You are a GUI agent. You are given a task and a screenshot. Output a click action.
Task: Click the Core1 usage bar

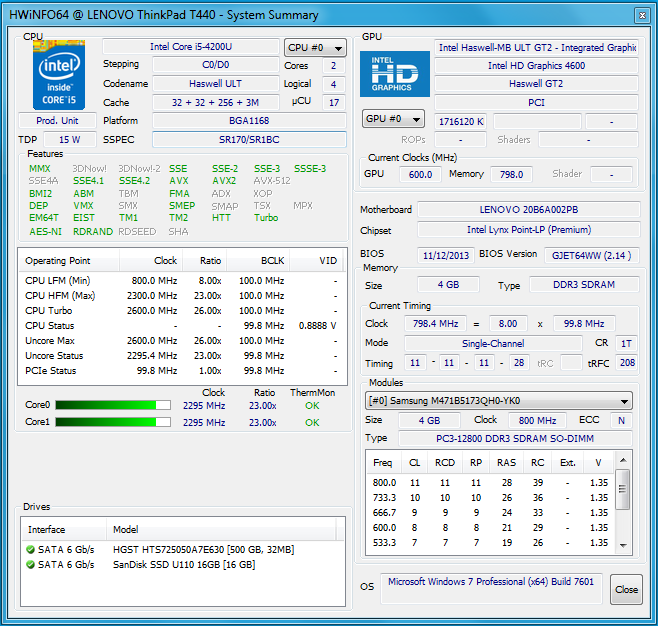pyautogui.click(x=113, y=422)
